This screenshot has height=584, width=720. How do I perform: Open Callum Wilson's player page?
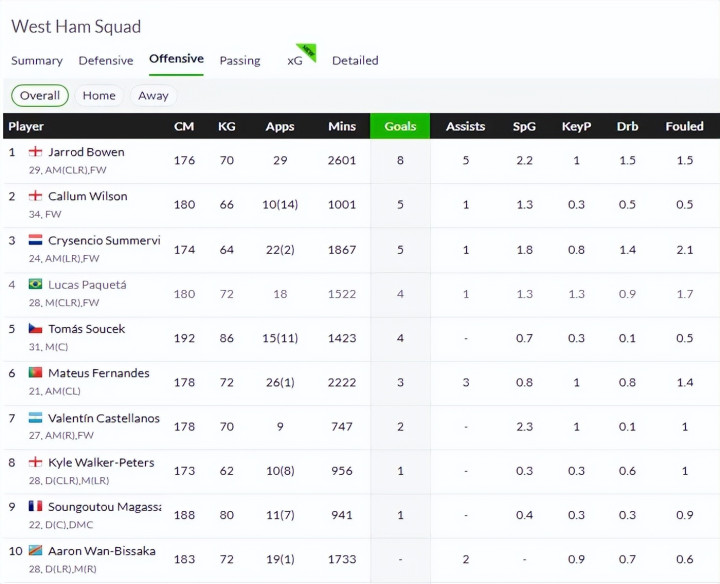pos(88,196)
